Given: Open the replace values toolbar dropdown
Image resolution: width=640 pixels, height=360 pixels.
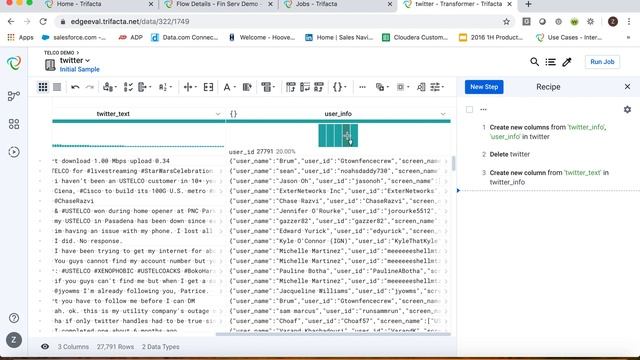Looking at the screenshot, I should [110, 87].
